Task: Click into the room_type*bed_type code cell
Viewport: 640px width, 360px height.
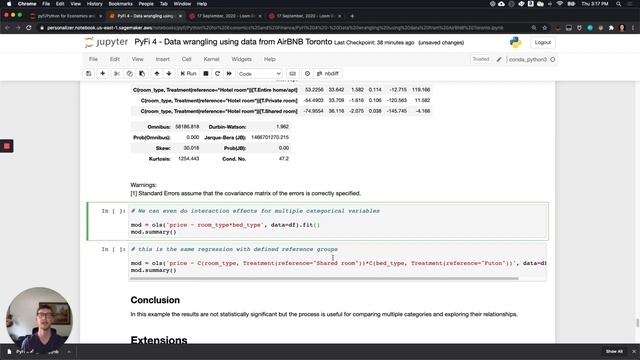Action: coord(338,221)
